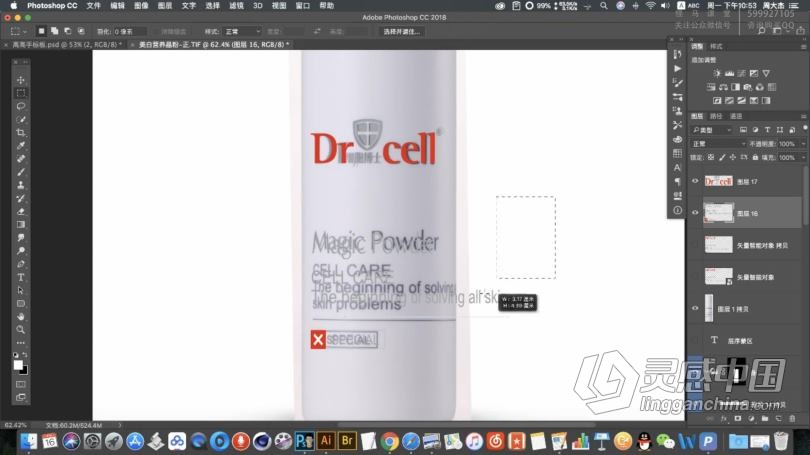Open the layer blend mode dropdown 正常
The height and width of the screenshot is (455, 810).
[x=719, y=144]
